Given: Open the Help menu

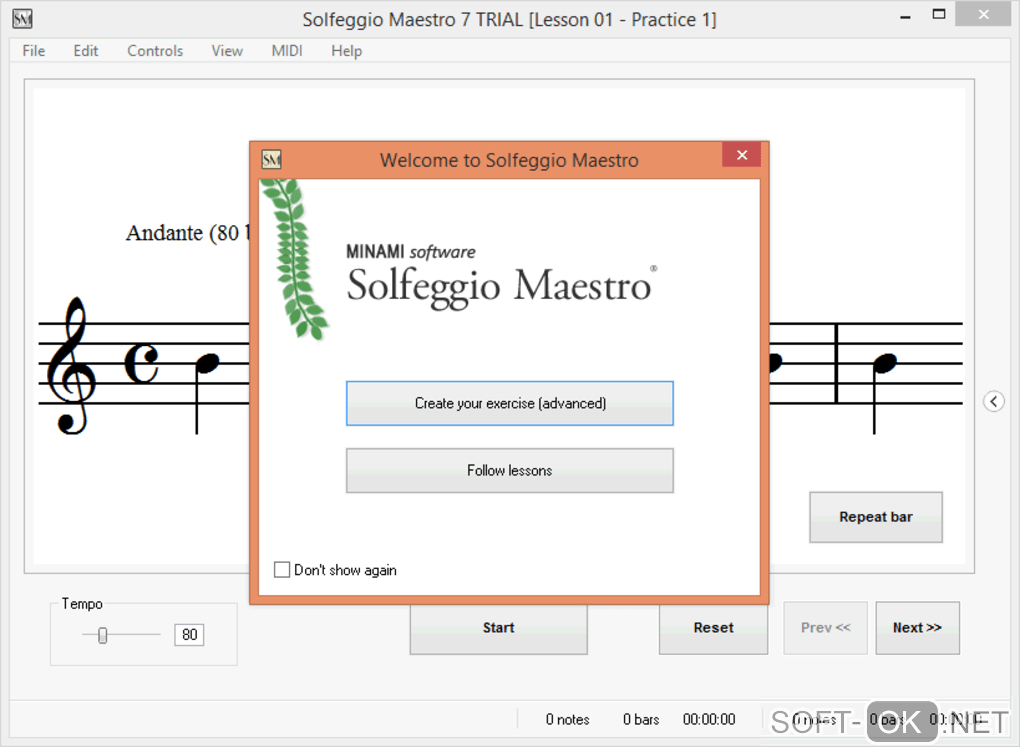Looking at the screenshot, I should pos(346,51).
